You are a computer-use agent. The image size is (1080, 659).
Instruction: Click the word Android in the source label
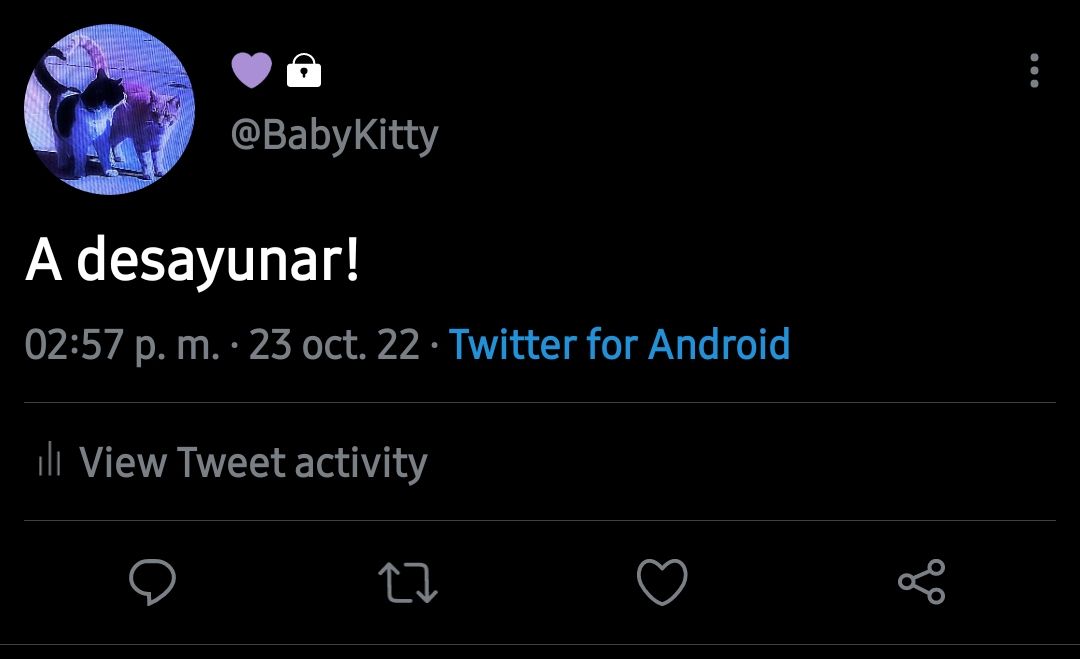pos(719,344)
